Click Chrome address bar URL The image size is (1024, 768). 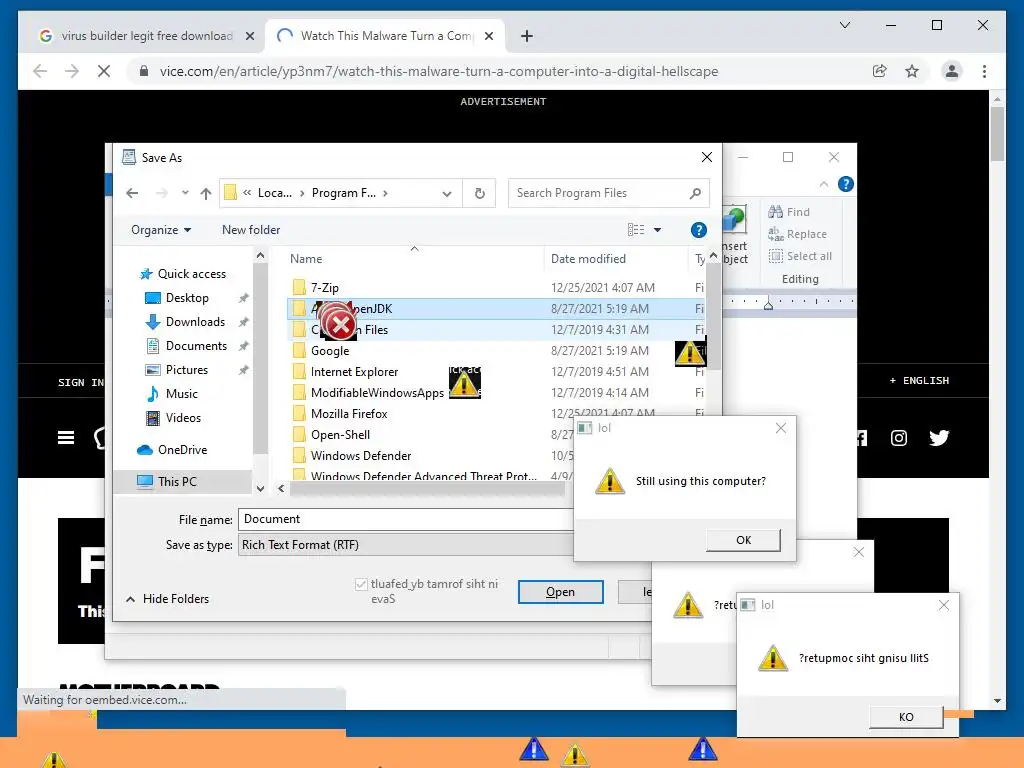[x=439, y=71]
